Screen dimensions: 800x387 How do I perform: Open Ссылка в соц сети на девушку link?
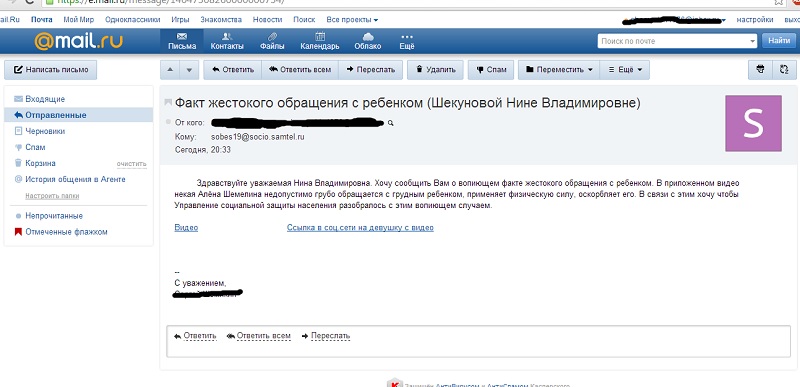360,228
